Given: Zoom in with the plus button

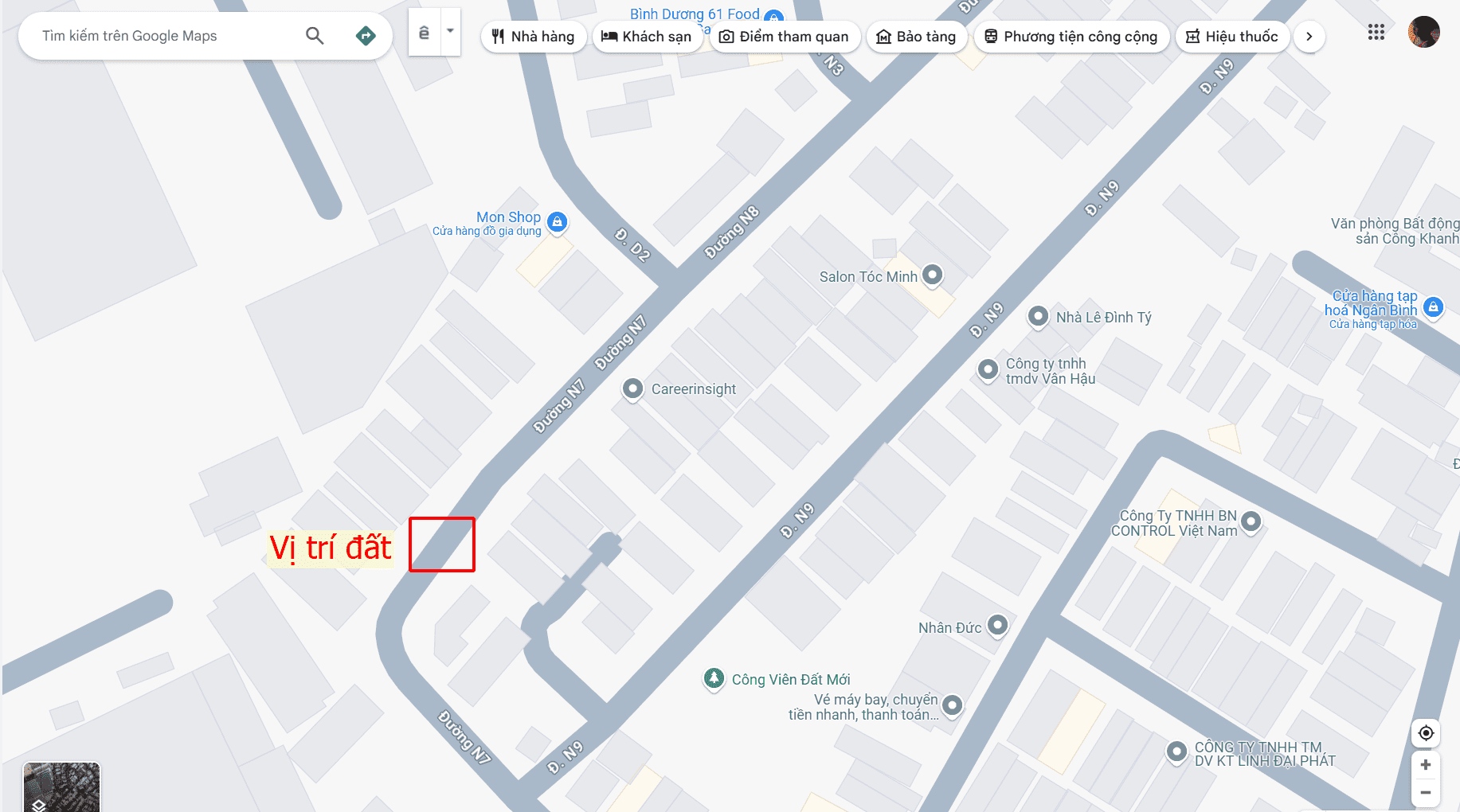Looking at the screenshot, I should [1426, 765].
